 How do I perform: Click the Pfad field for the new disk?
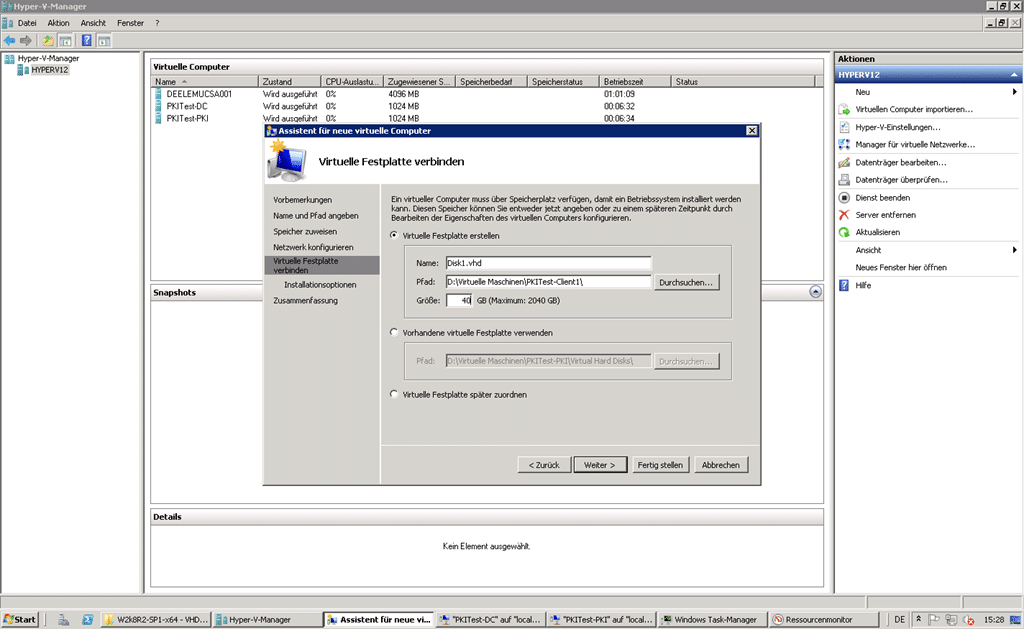point(548,282)
